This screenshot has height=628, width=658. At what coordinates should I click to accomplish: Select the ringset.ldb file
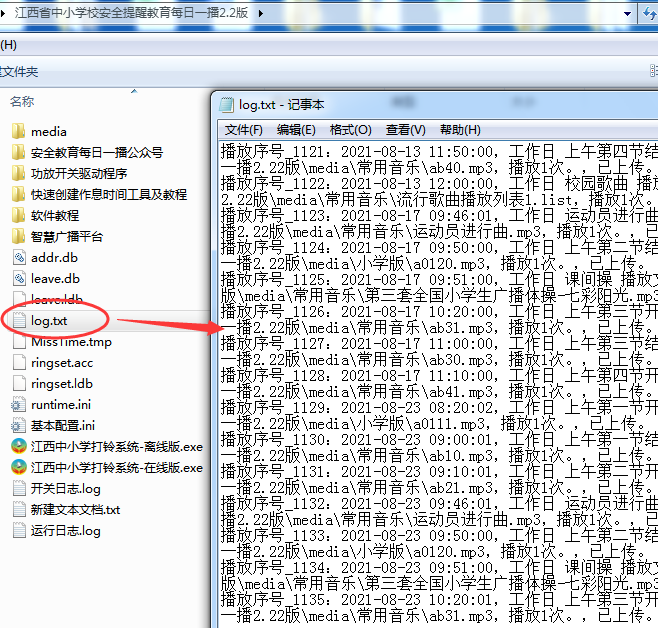(x=61, y=384)
